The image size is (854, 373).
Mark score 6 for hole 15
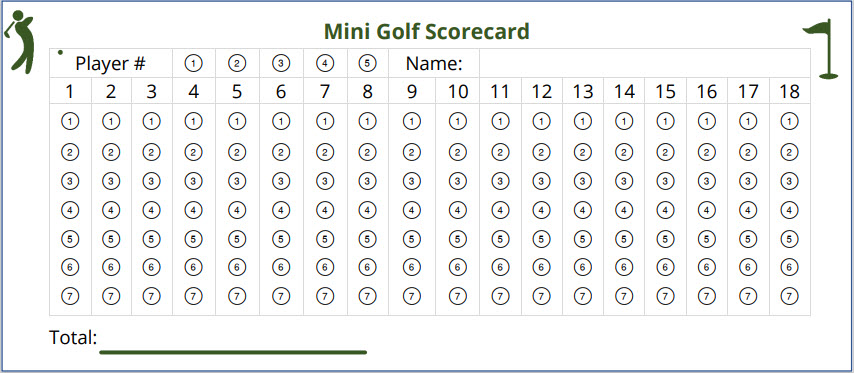pos(665,267)
